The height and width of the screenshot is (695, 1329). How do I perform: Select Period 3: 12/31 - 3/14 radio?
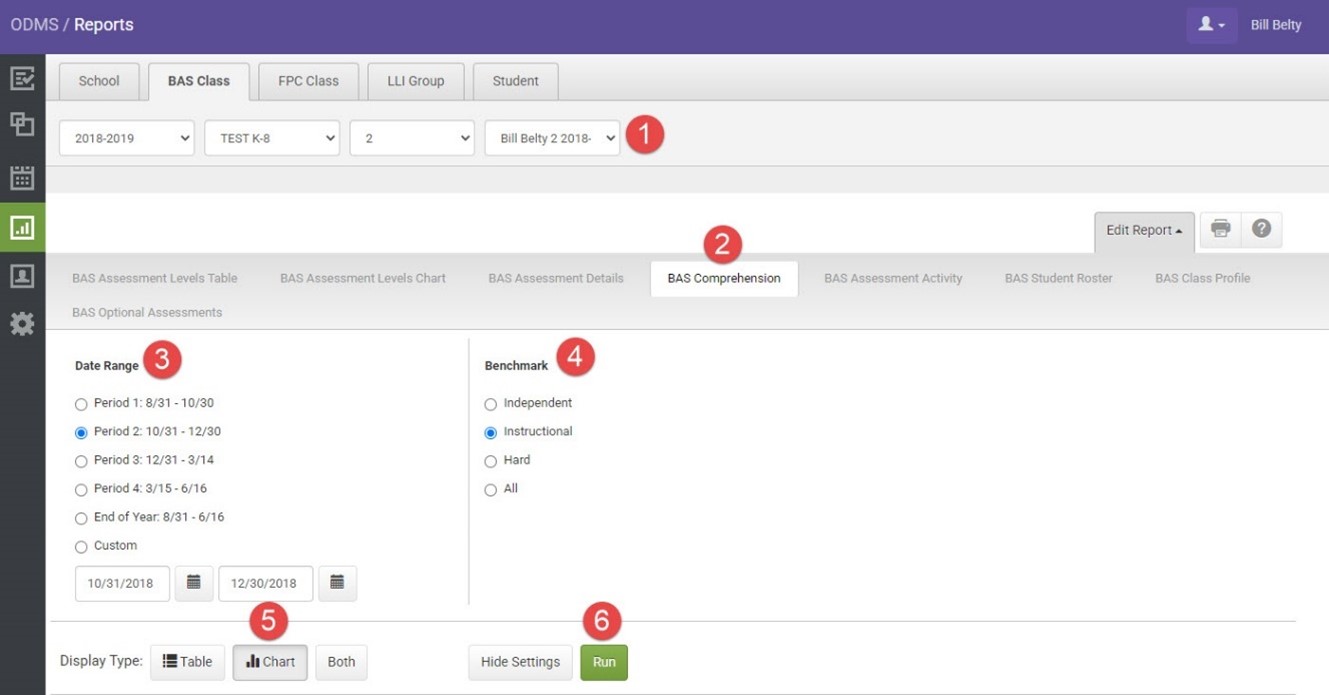pyautogui.click(x=82, y=461)
